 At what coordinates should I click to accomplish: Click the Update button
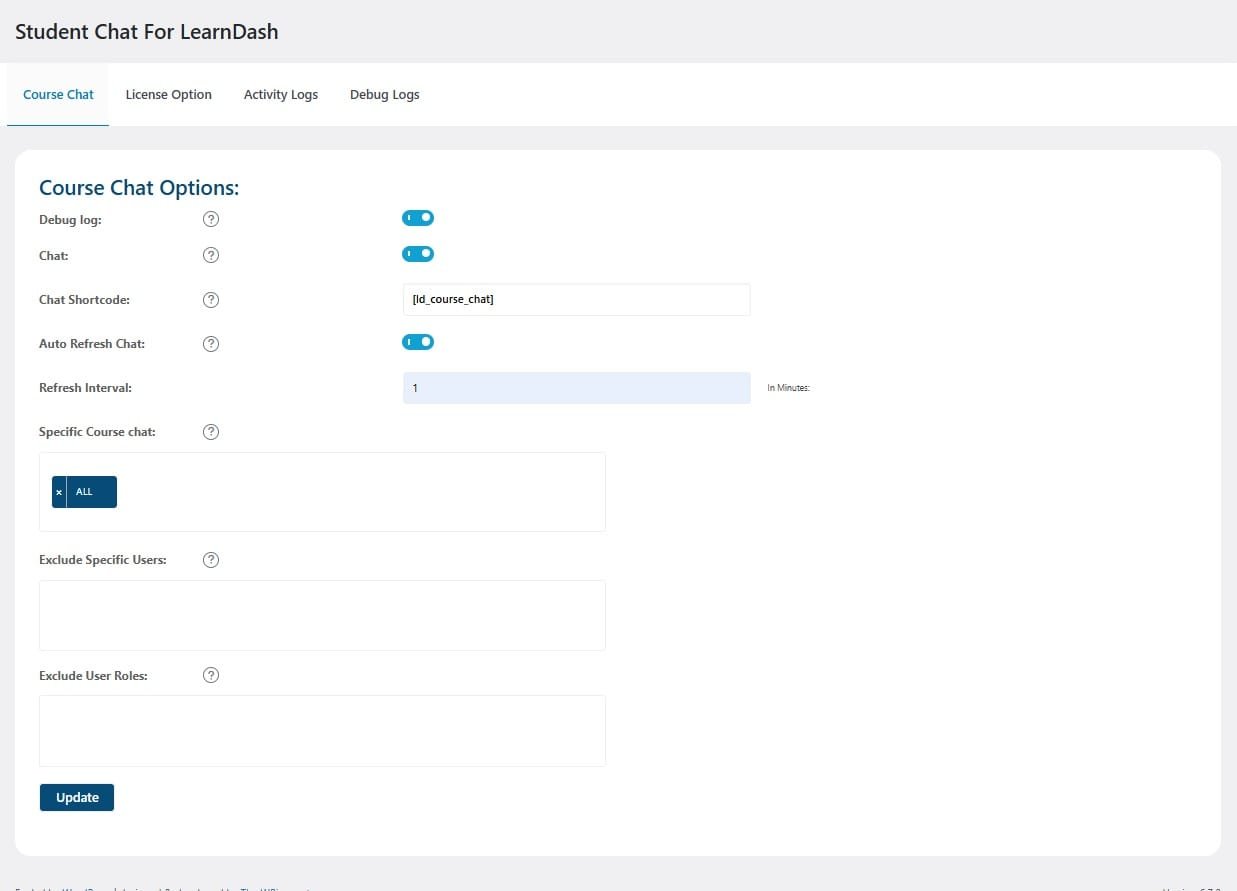pyautogui.click(x=77, y=797)
